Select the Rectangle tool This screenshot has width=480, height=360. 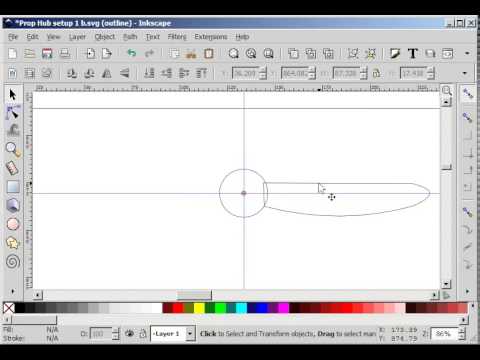point(13,187)
